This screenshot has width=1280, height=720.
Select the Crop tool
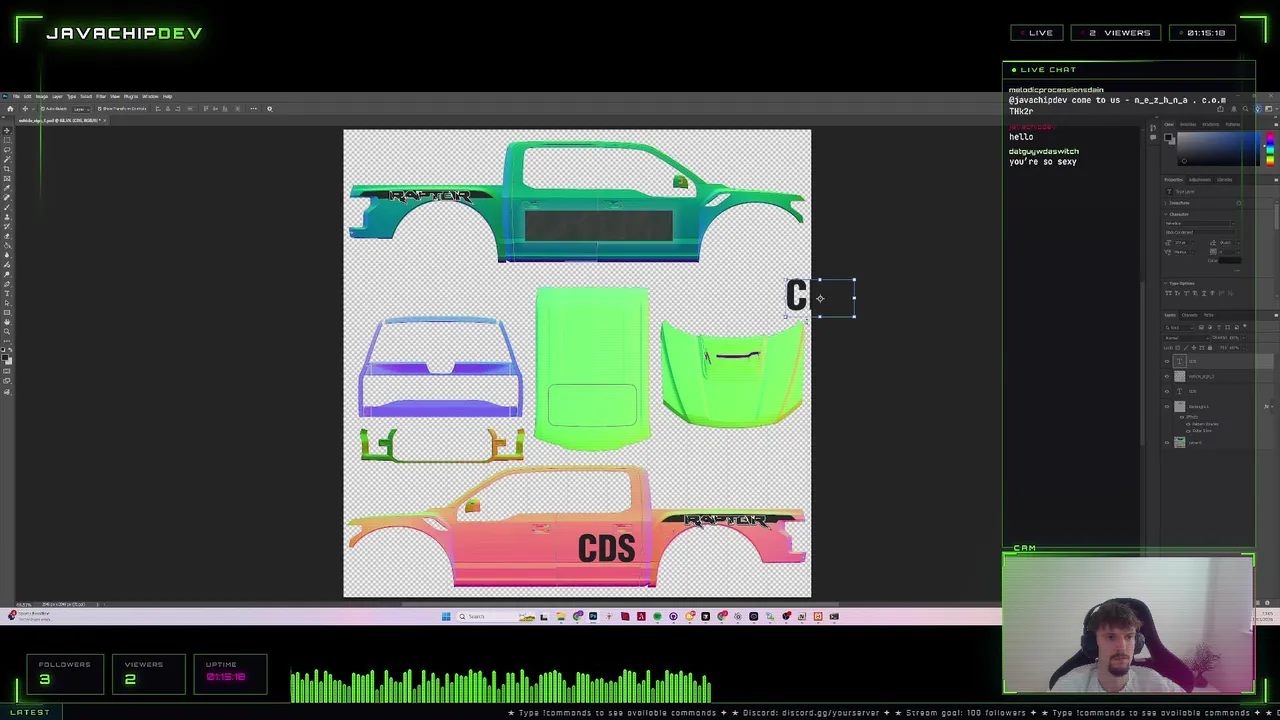click(7, 169)
